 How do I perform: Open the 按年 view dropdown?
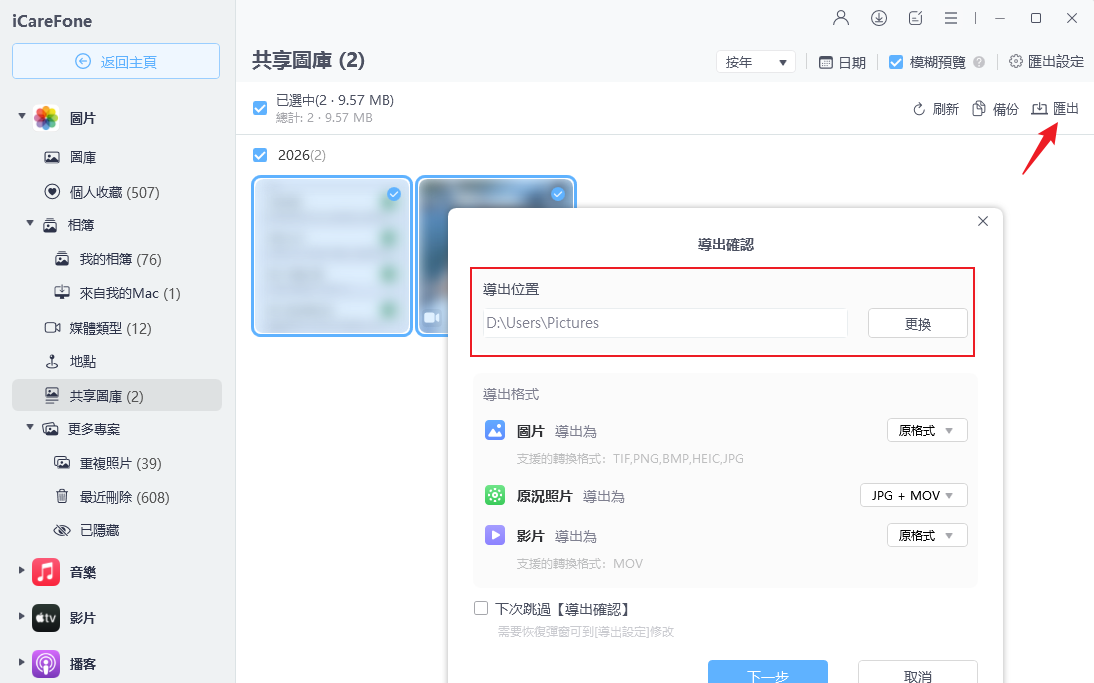coord(755,61)
